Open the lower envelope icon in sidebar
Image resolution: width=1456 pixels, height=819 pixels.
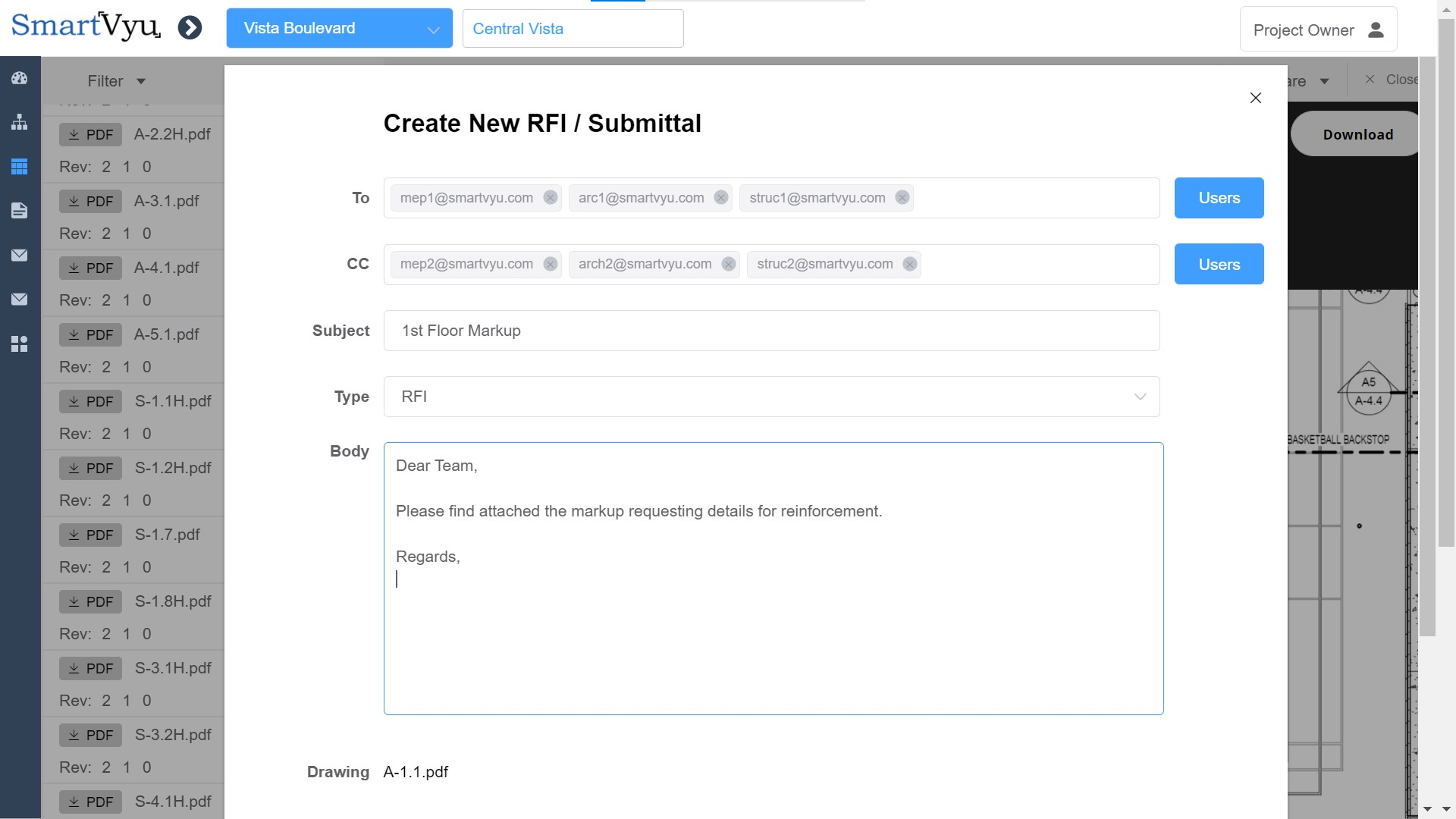tap(20, 299)
